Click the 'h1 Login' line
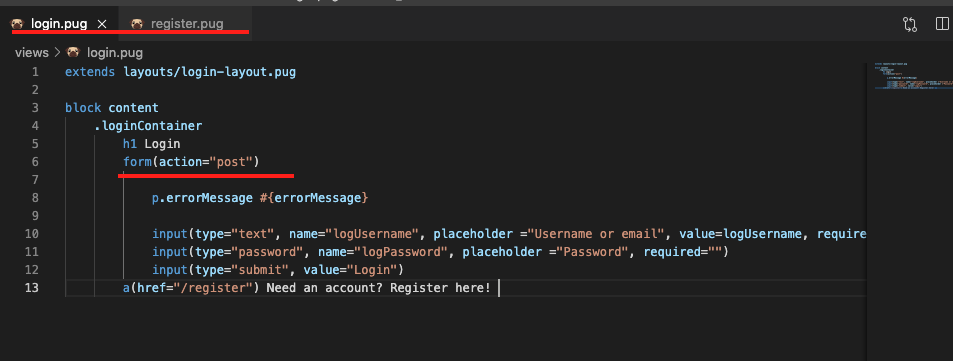The image size is (953, 361). 151,144
